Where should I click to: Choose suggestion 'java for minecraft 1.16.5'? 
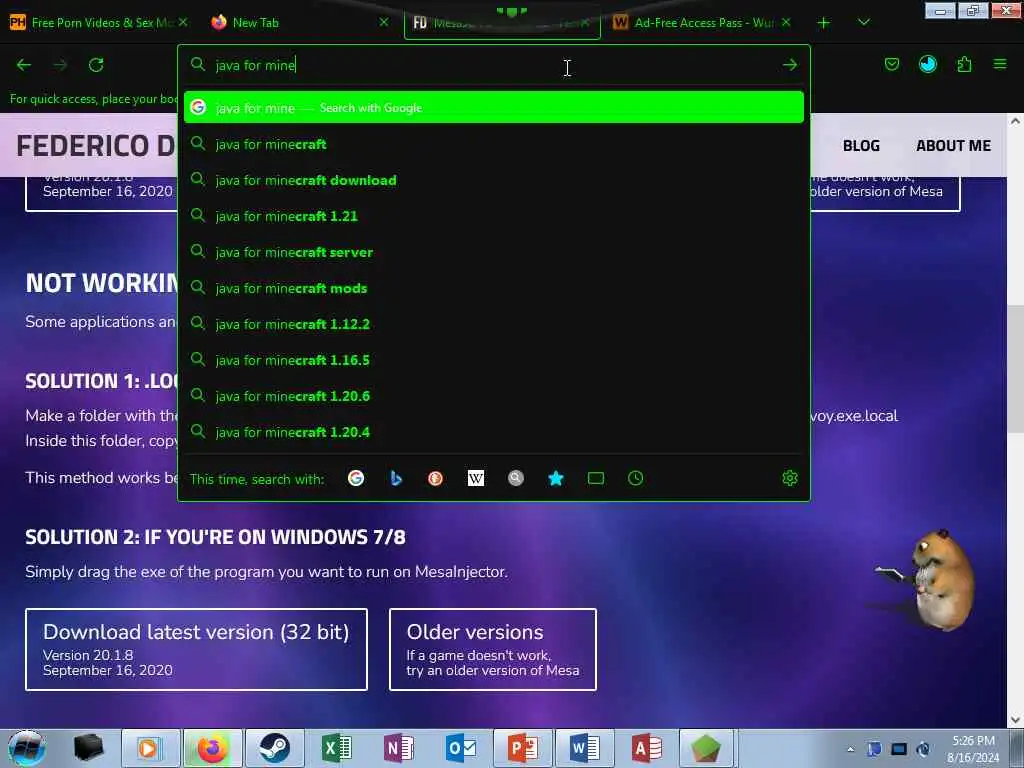click(494, 360)
